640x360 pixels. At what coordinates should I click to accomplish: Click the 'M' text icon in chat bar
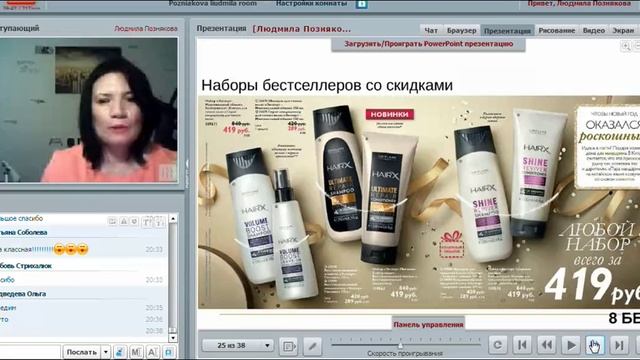click(136, 352)
